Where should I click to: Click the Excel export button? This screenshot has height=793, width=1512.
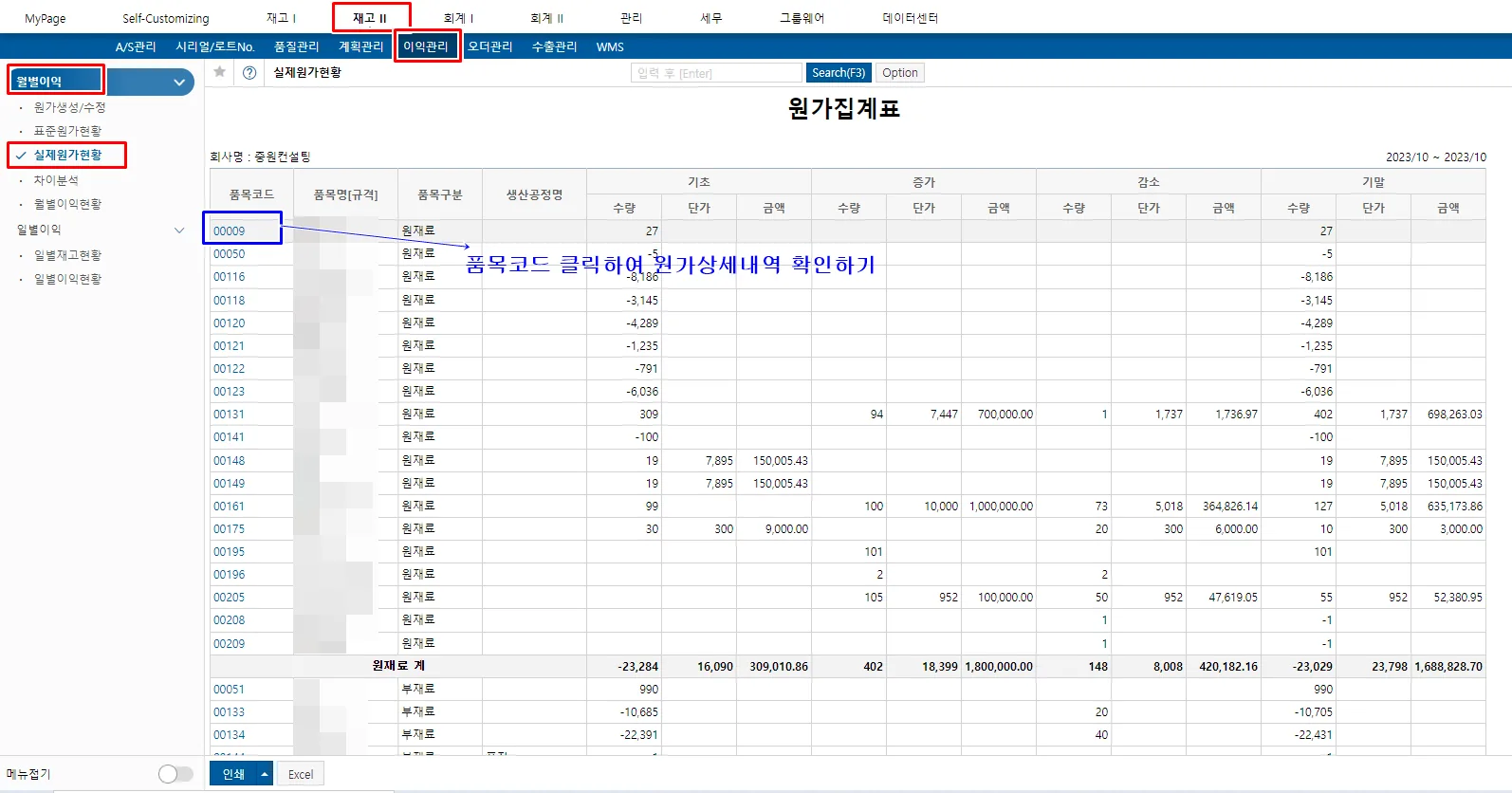[301, 774]
